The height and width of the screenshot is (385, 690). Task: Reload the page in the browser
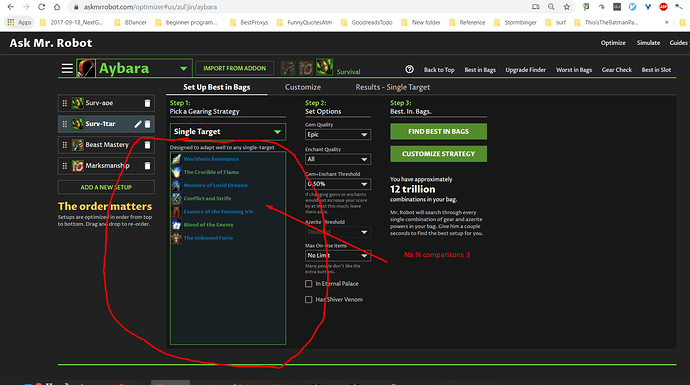pos(41,7)
